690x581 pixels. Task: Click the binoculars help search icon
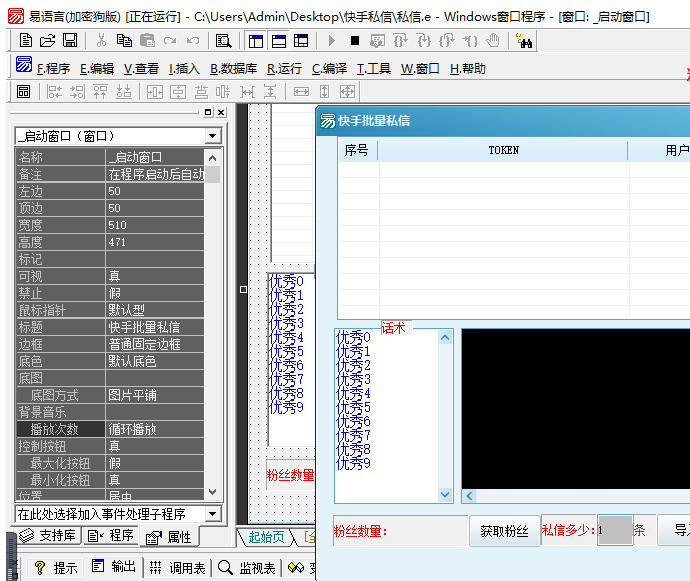pos(524,40)
